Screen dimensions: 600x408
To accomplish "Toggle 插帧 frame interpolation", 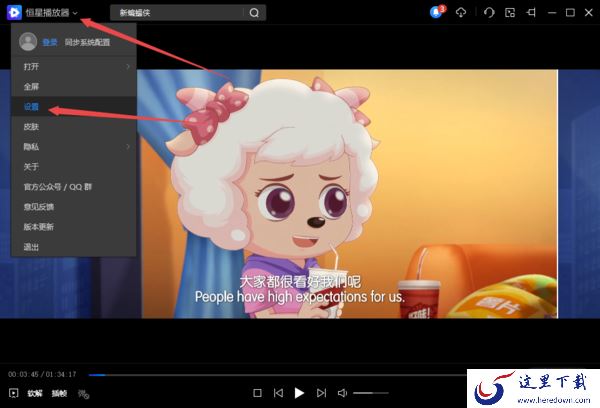I will click(59, 393).
